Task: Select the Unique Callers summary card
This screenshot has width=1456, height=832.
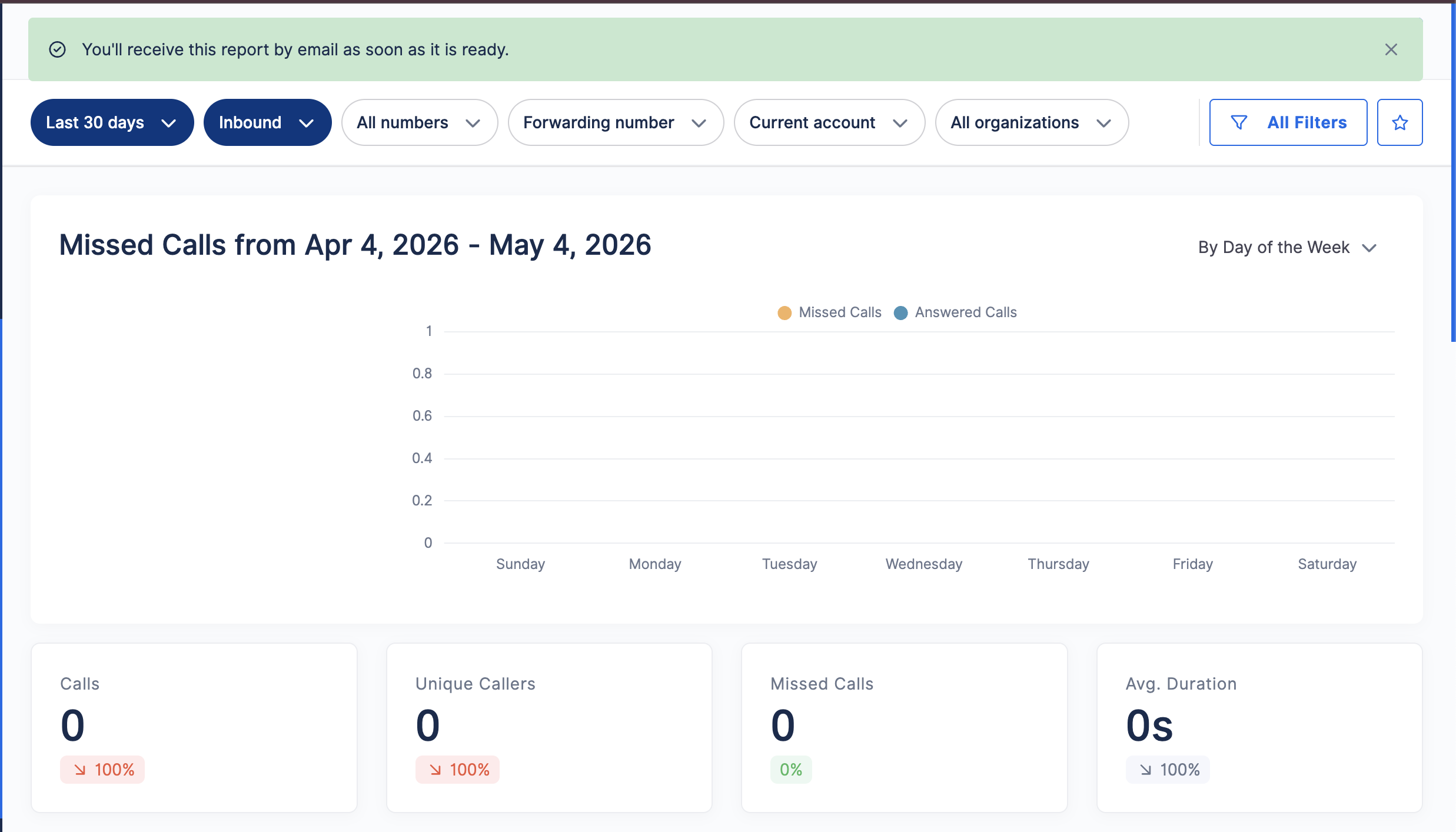Action: click(549, 728)
